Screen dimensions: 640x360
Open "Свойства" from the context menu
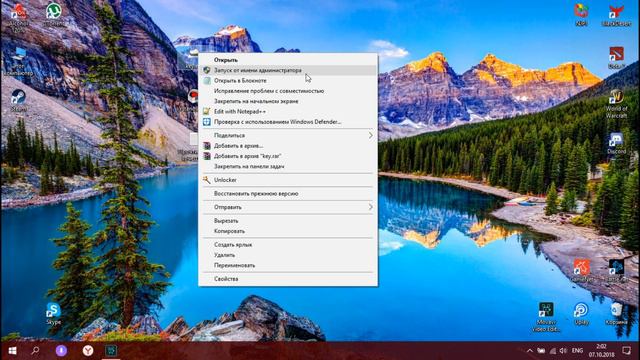pyautogui.click(x=288, y=279)
